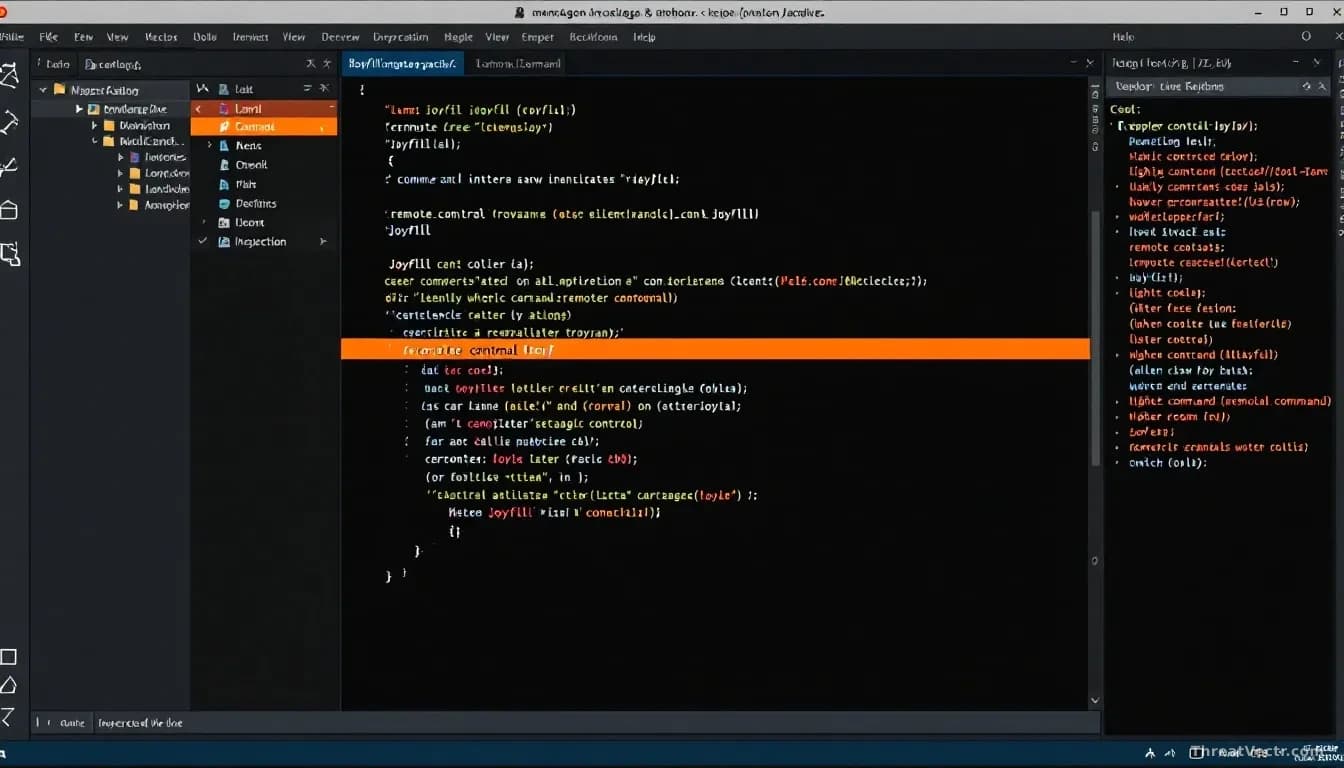Click the box-shaped icon in the left sidebar
The width and height of the screenshot is (1344, 768).
(9, 209)
